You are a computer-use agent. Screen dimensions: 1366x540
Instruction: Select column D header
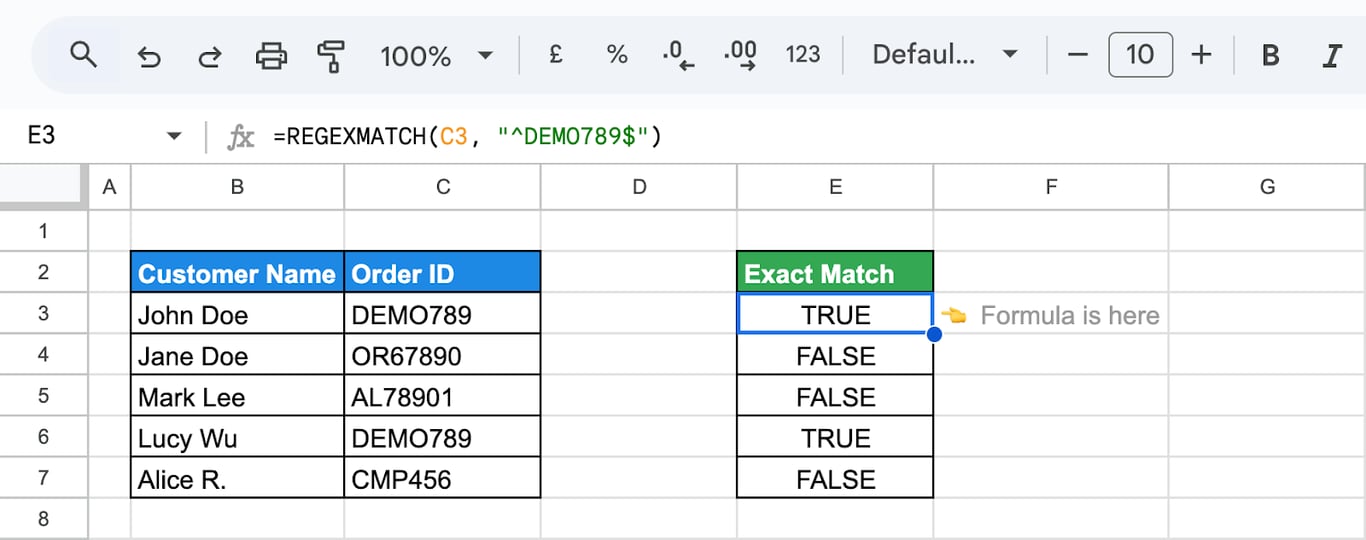[x=639, y=186]
